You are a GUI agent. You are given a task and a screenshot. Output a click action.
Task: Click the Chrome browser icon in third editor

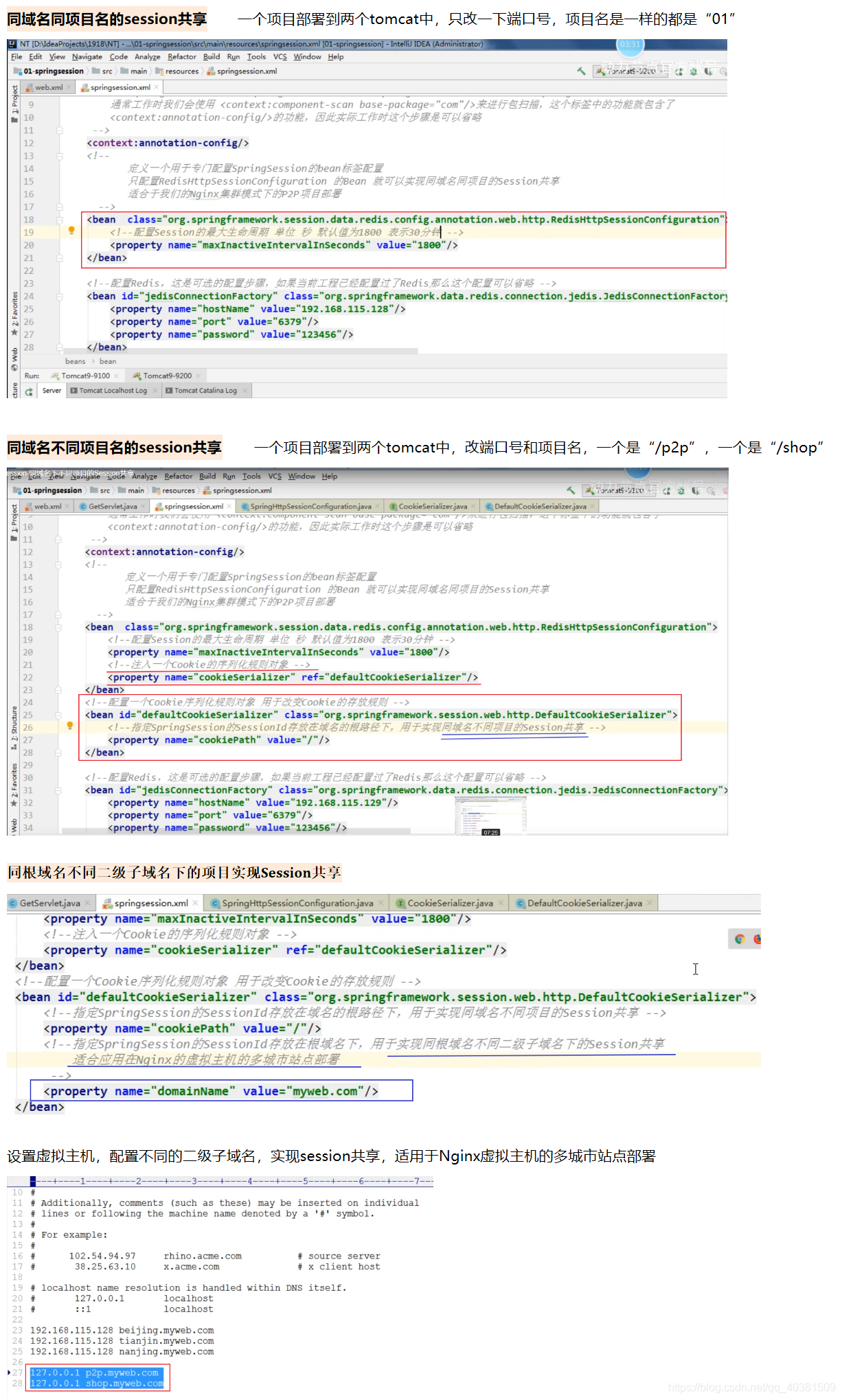(x=740, y=939)
